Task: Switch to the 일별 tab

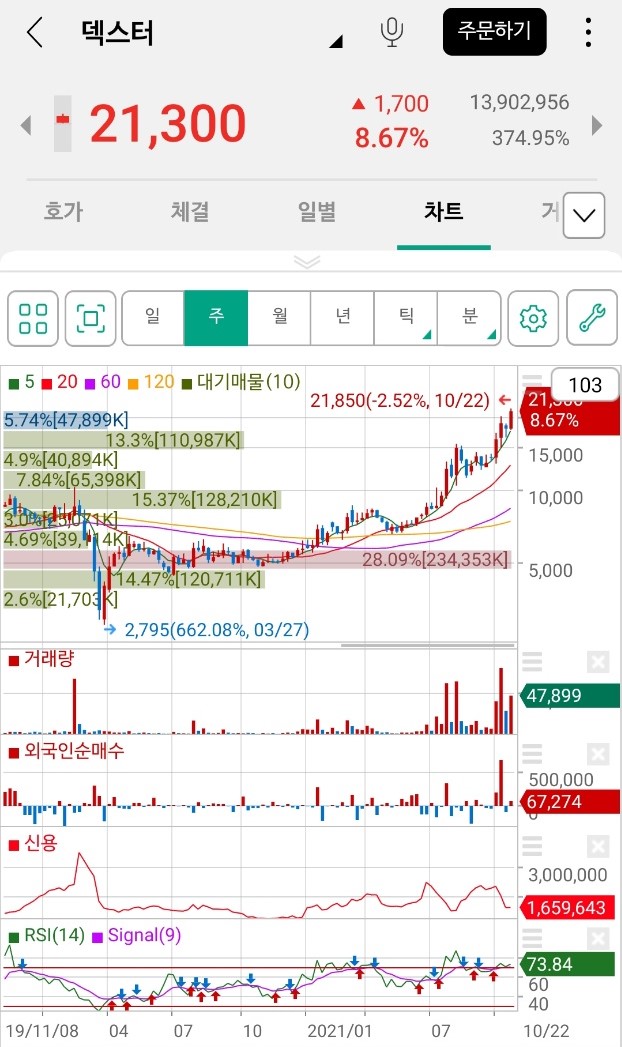Action: click(317, 212)
